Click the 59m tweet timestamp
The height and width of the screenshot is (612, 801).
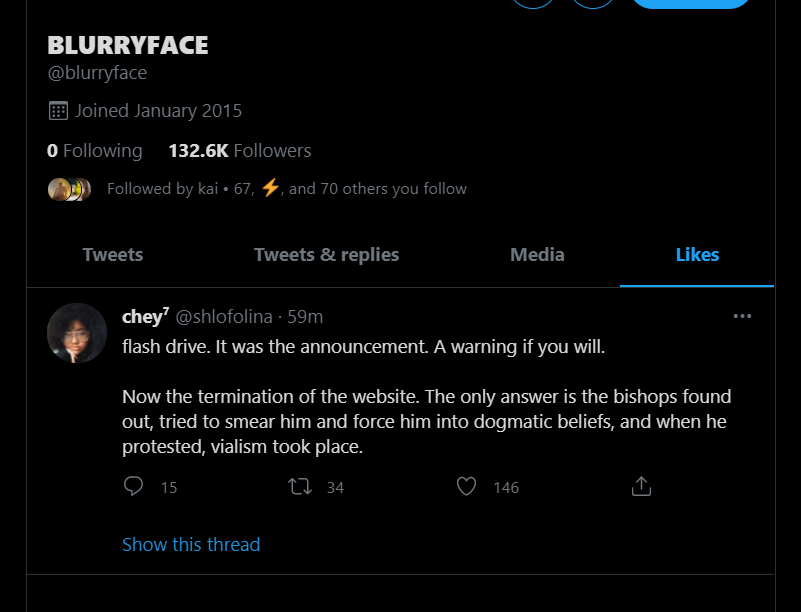click(305, 316)
